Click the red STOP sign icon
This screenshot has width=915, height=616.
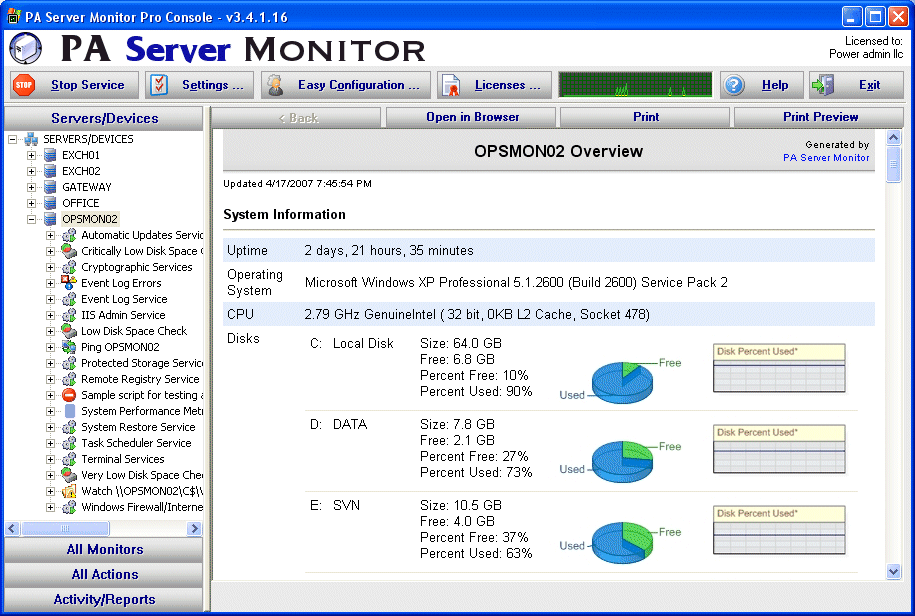tap(24, 85)
